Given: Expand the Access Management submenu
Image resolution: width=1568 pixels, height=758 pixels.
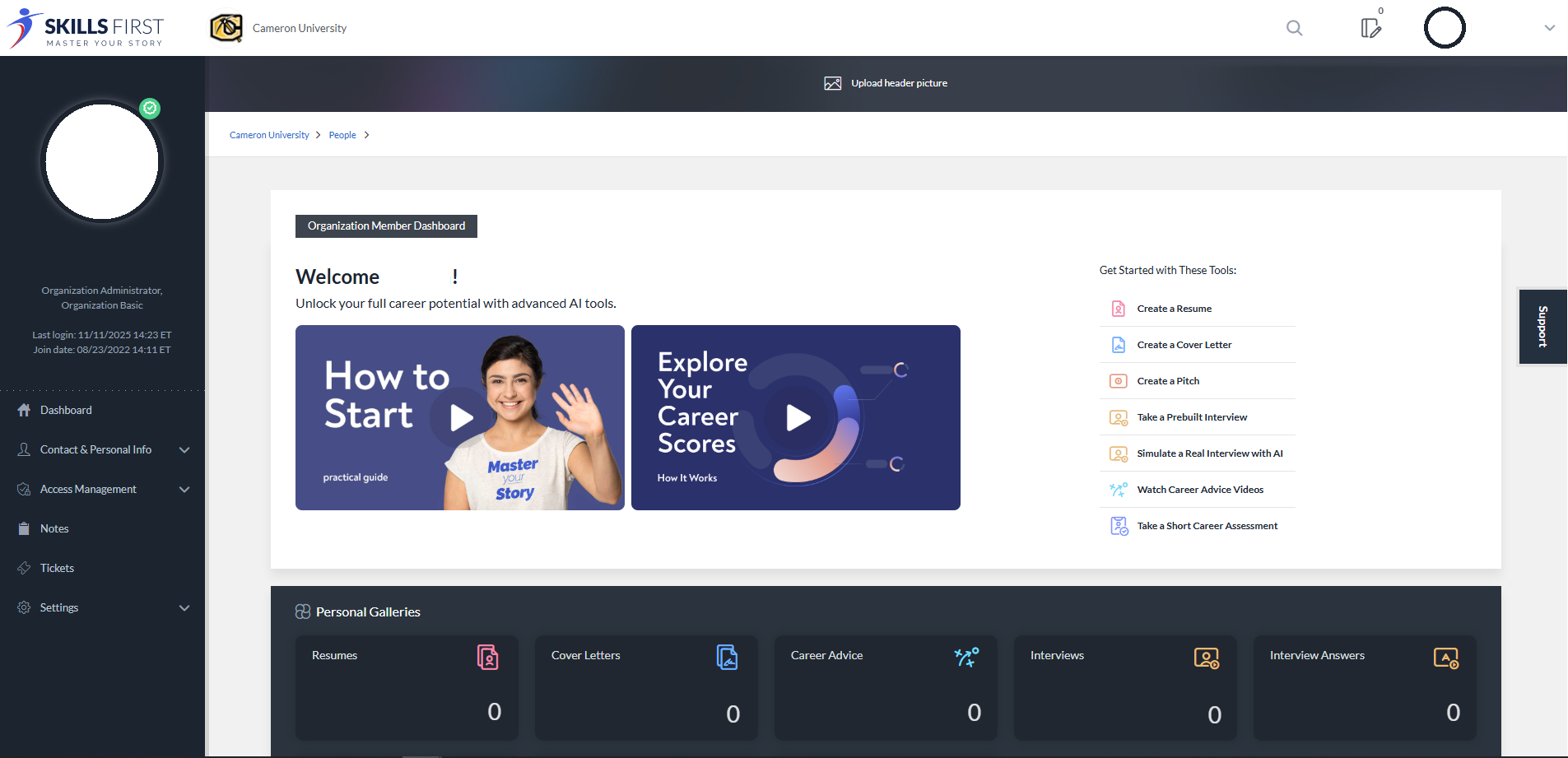Looking at the screenshot, I should [184, 490].
